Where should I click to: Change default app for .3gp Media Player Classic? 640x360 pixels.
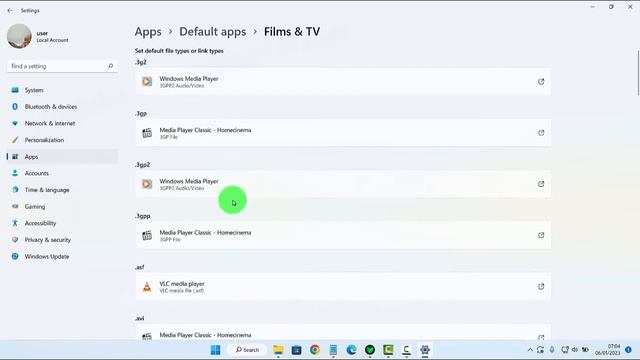tap(343, 133)
